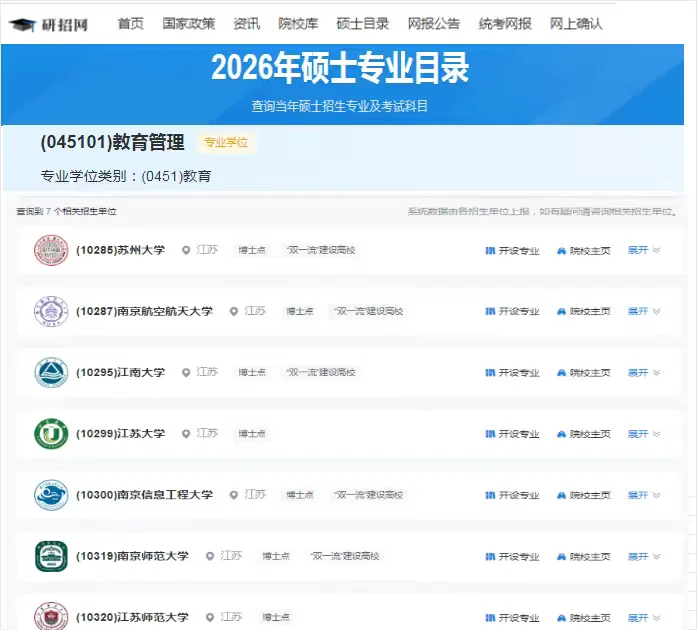Click 开设专业 for 南京航空航天大学
Screen dimensions: 697x630
[513, 312]
